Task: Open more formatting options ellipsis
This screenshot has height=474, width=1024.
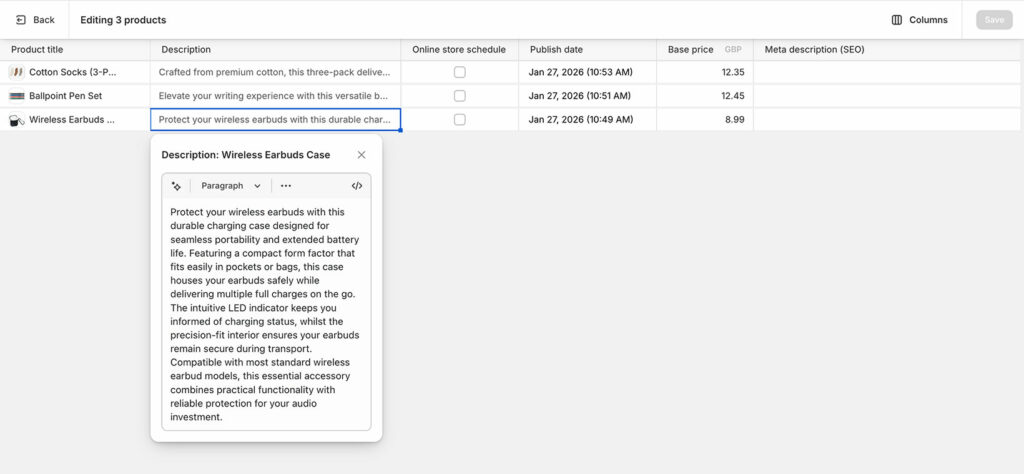Action: point(286,186)
